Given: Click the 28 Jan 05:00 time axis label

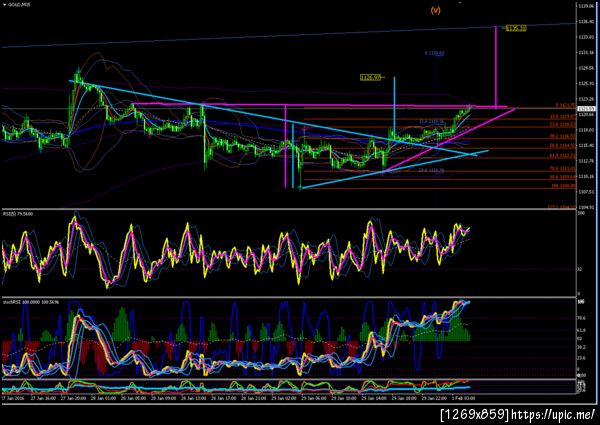Looking at the screenshot, I should pyautogui.click(x=134, y=398).
